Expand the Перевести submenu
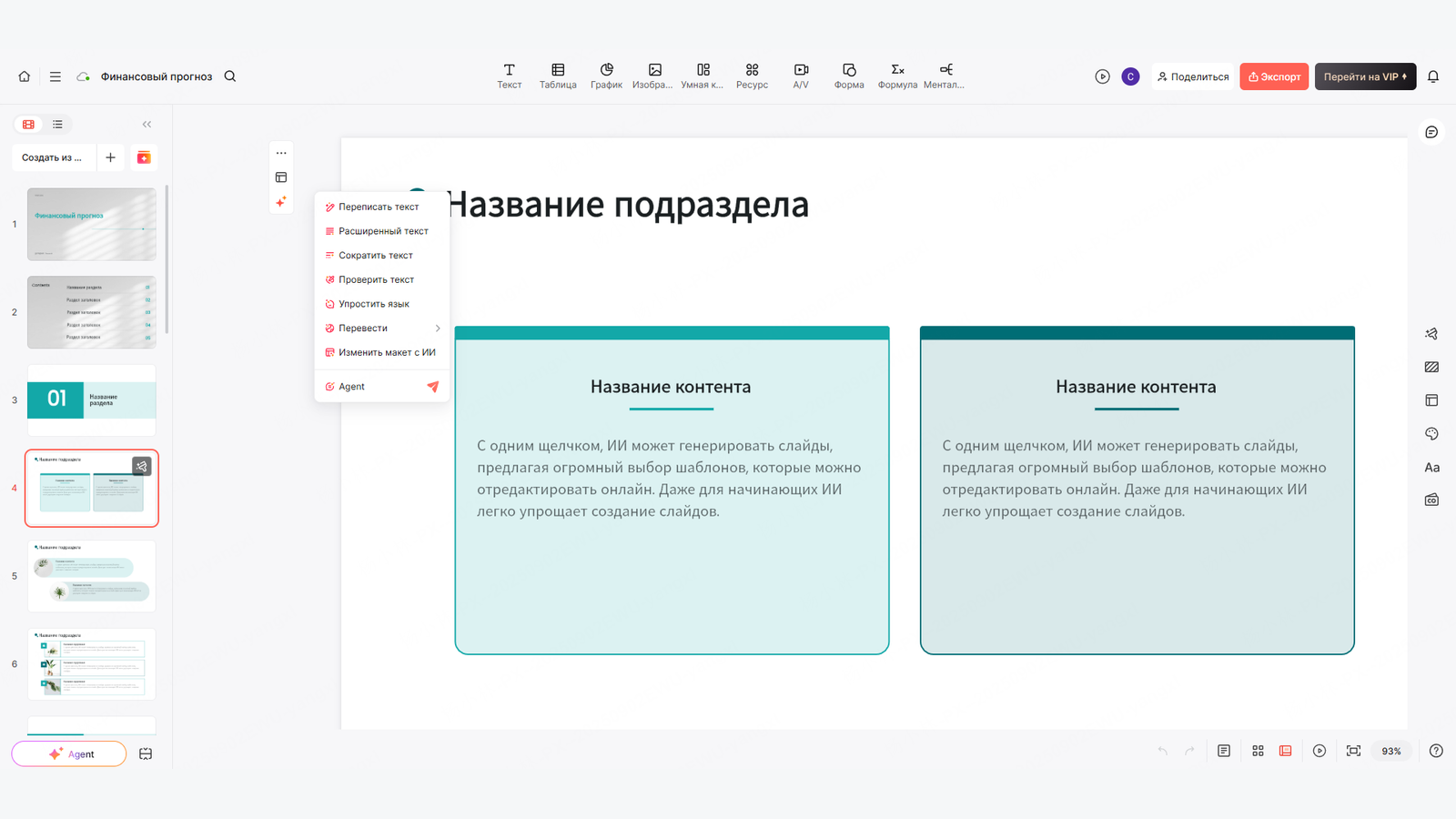This screenshot has width=1456, height=819. (x=382, y=329)
